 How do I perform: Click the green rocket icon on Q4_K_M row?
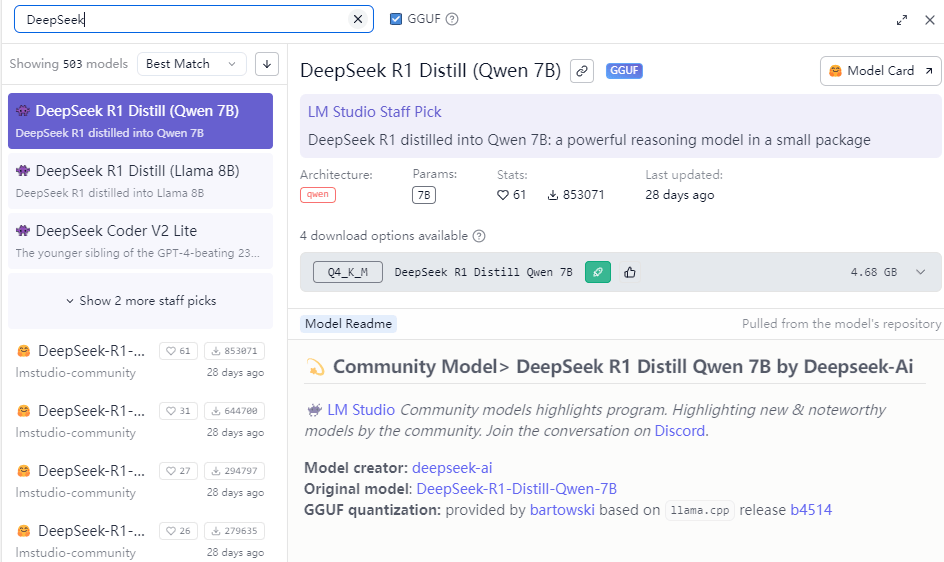[597, 272]
